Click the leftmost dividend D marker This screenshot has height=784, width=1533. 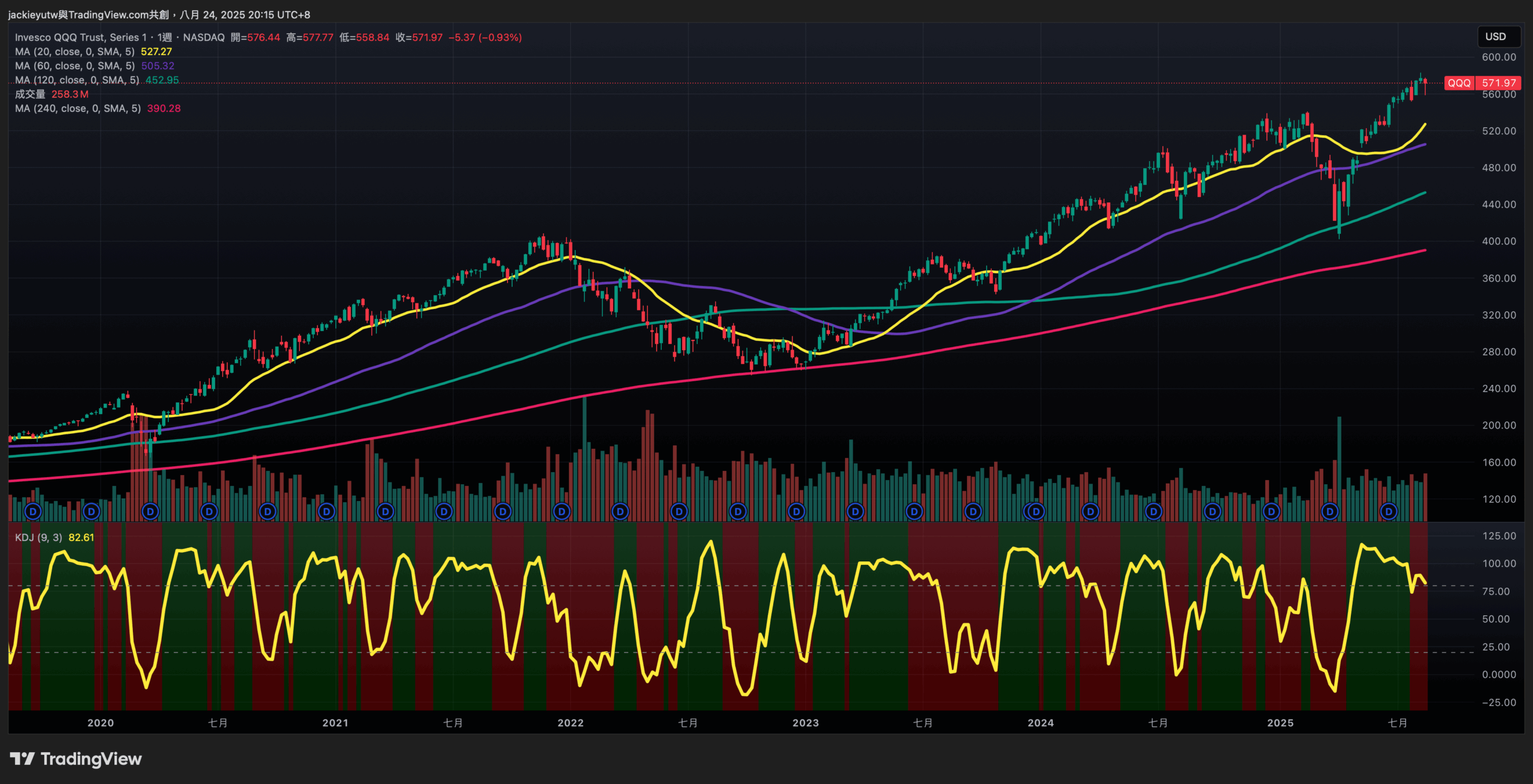point(33,512)
